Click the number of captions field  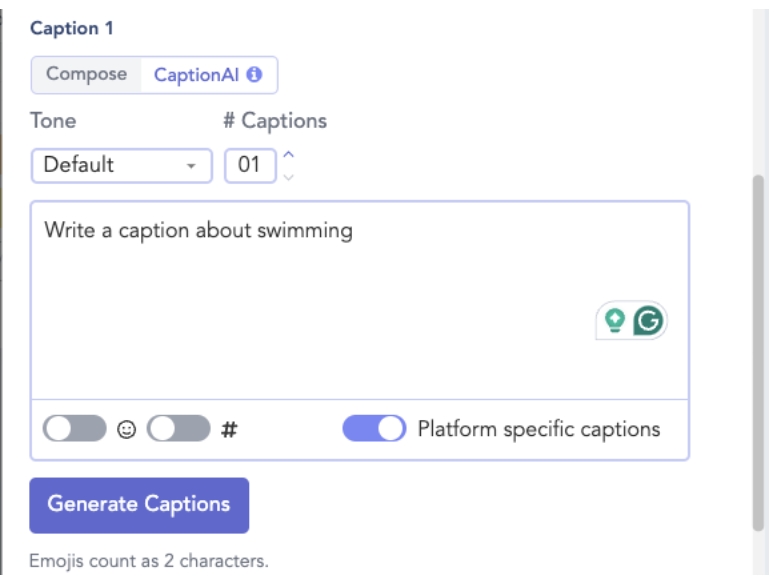249,165
